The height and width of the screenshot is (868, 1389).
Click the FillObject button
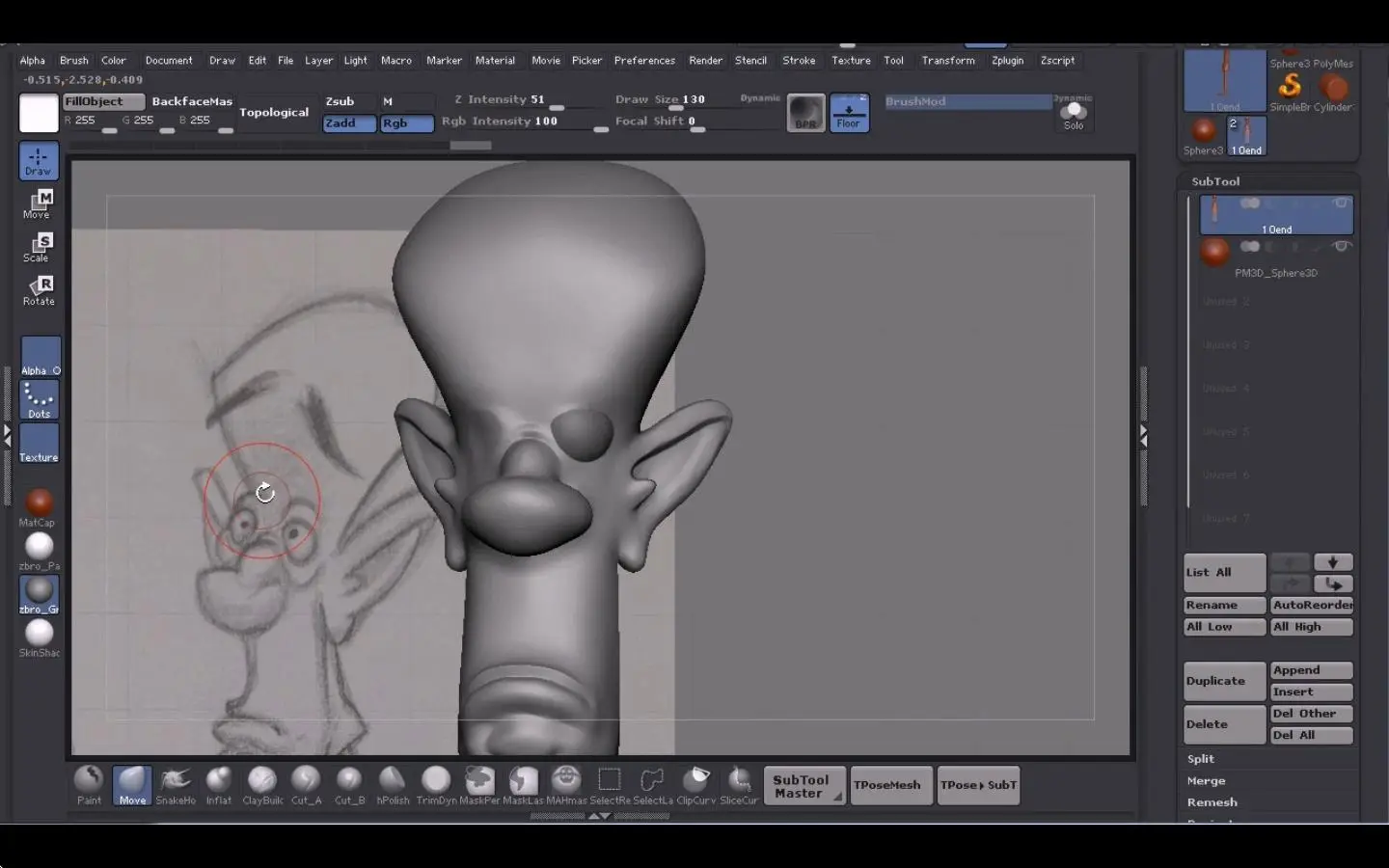click(103, 101)
